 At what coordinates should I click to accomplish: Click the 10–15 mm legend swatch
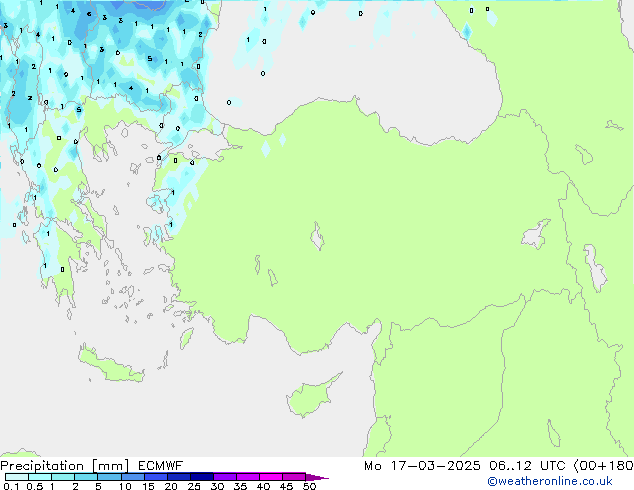[132, 477]
